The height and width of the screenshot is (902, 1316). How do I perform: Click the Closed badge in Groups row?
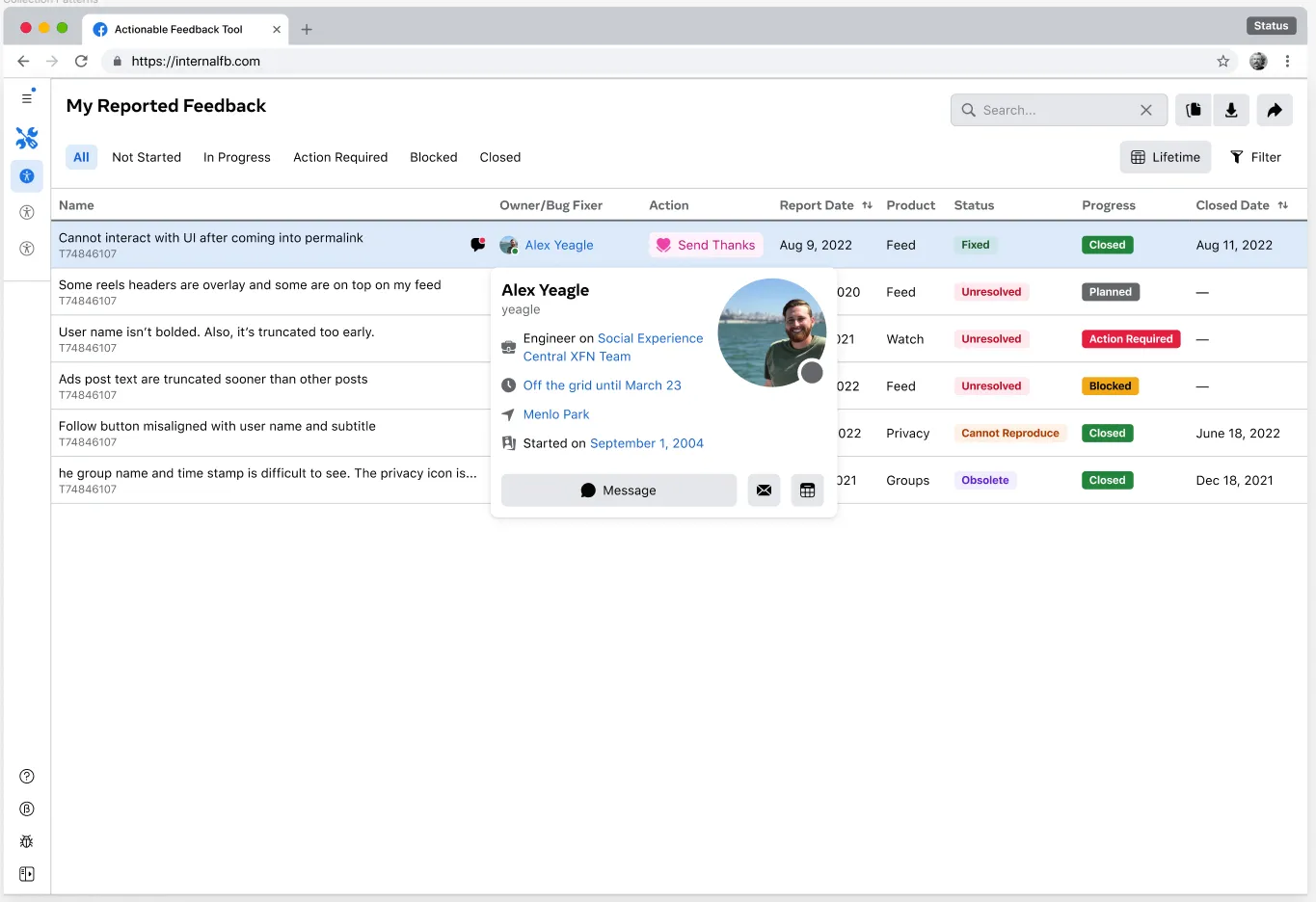coord(1108,480)
